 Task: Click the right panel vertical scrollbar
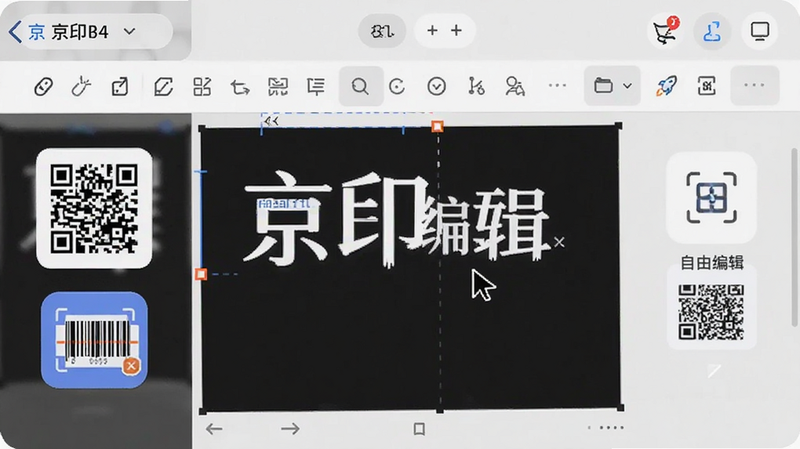[x=794, y=237]
